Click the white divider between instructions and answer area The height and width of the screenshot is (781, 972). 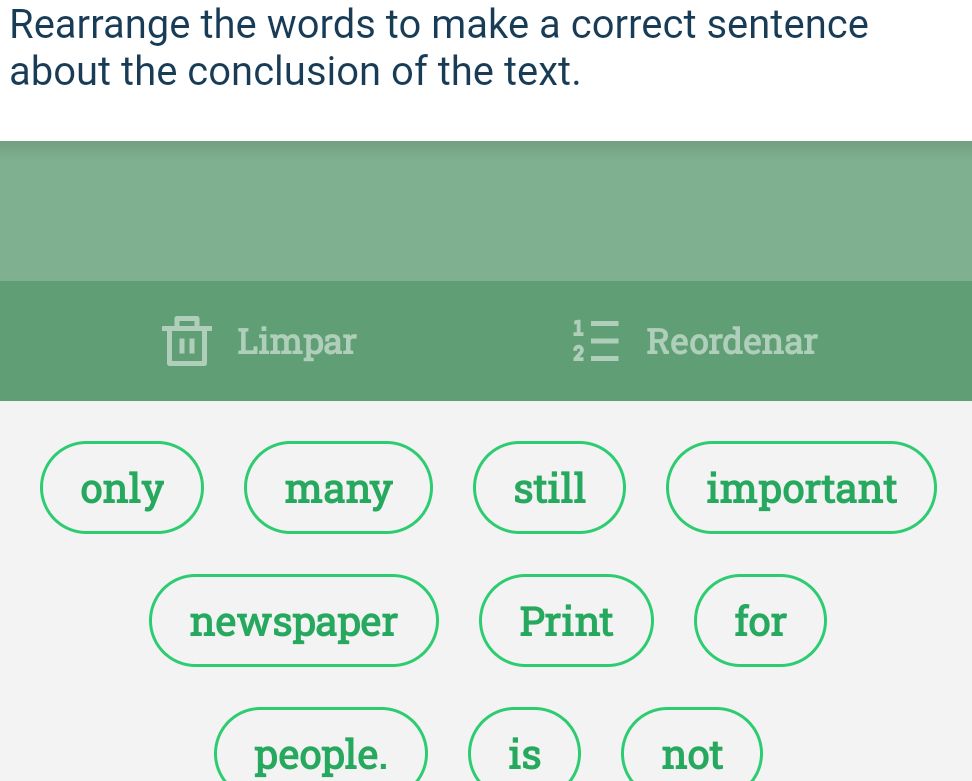(486, 120)
